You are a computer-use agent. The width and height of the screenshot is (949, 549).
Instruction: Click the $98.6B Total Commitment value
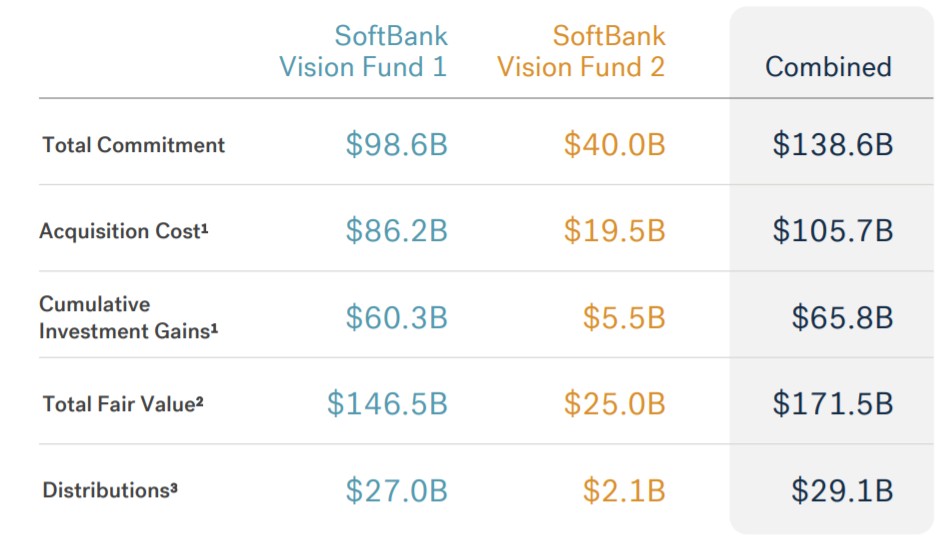coord(396,145)
